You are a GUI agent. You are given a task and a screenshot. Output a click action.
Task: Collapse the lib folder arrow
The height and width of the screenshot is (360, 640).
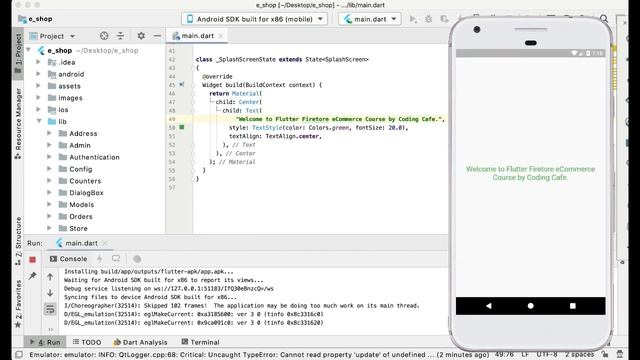point(39,121)
